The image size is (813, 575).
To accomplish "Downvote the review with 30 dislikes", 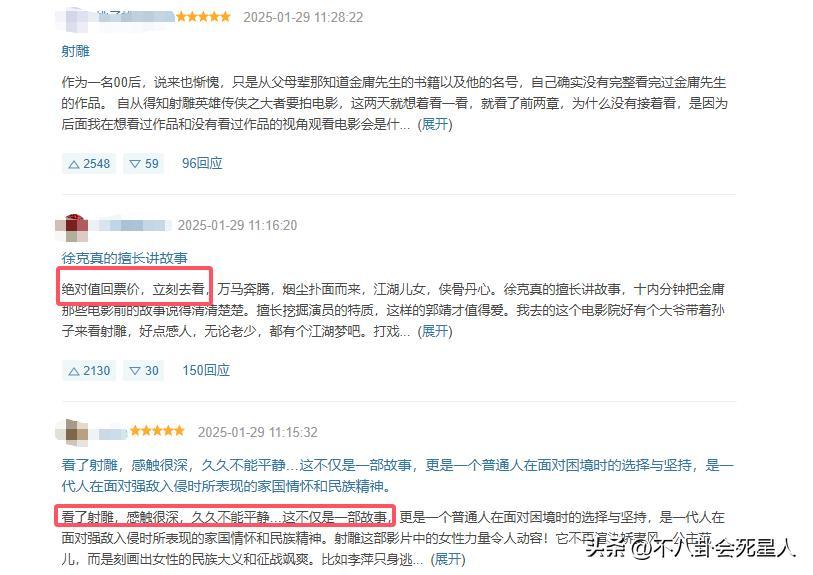I will click(x=144, y=371).
